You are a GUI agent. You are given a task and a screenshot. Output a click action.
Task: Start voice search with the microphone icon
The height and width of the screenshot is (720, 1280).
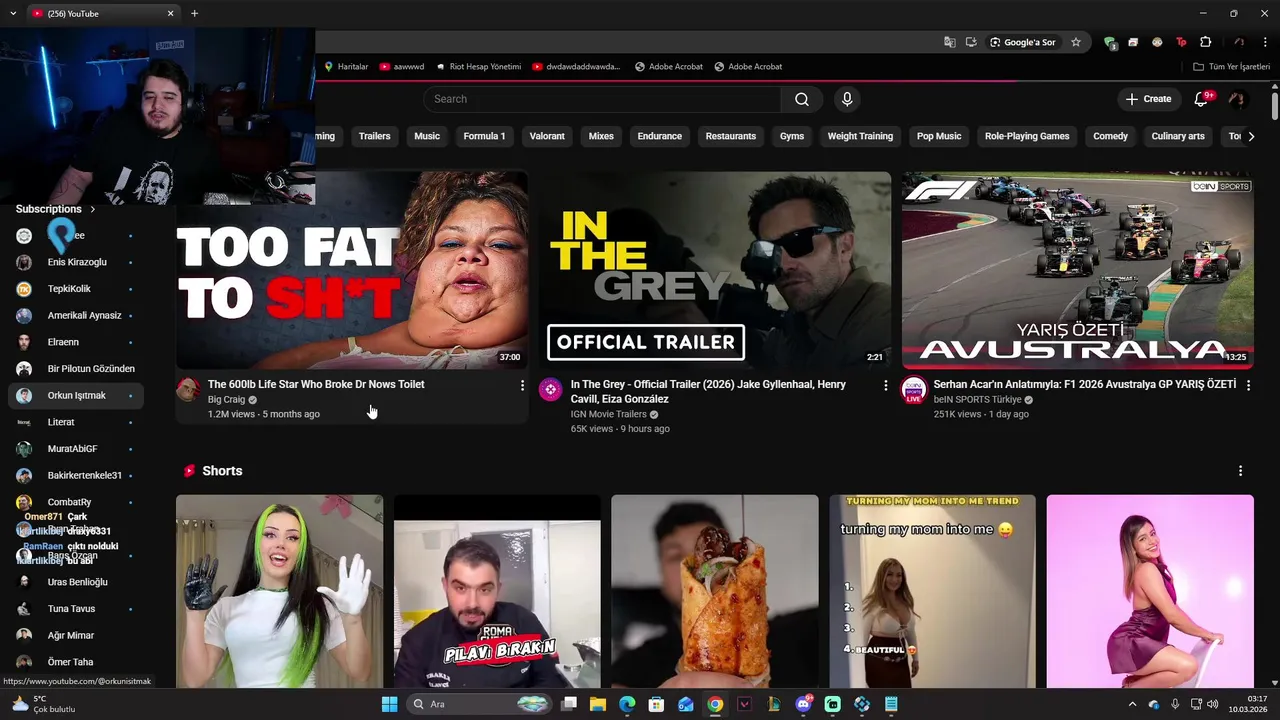[847, 99]
